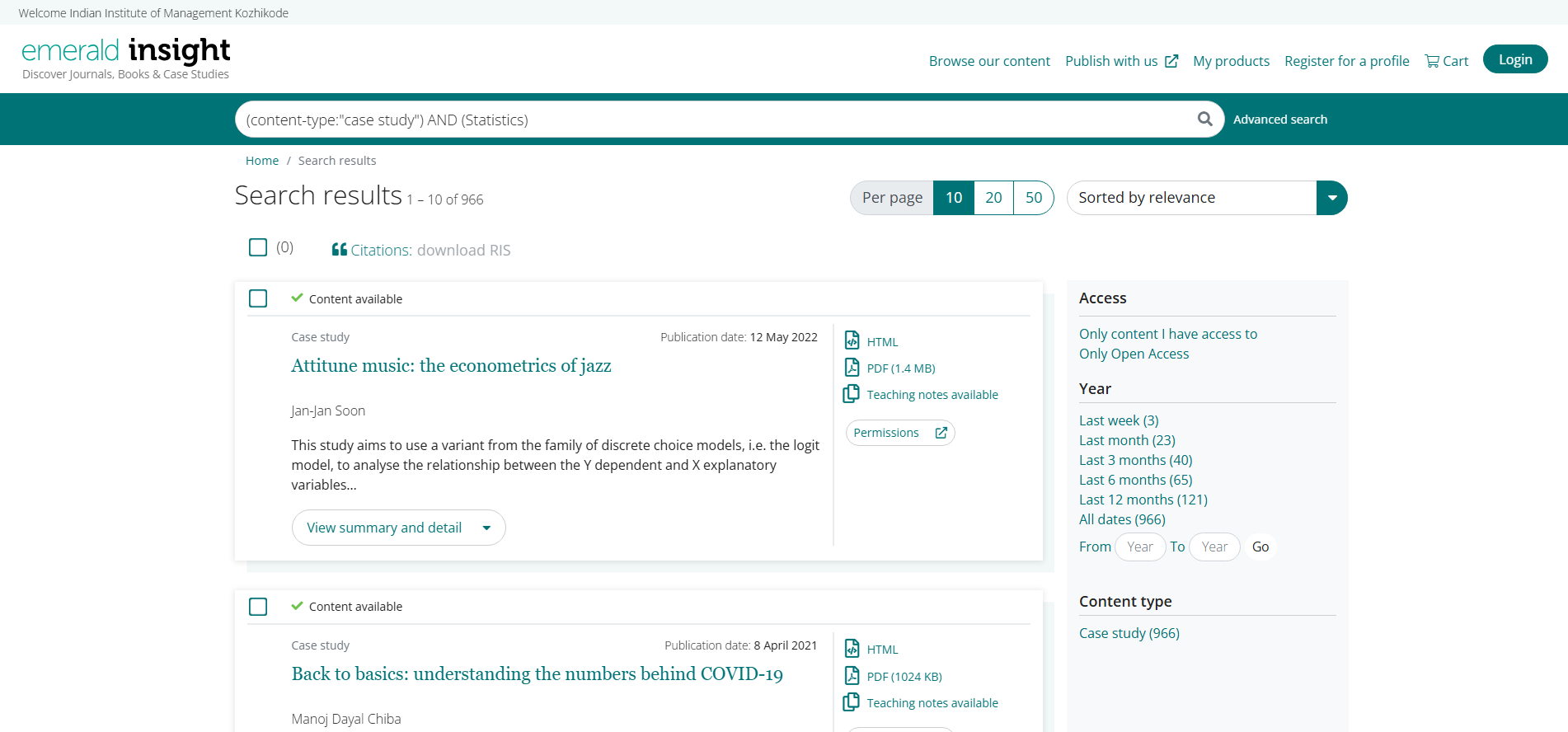Viewport: 1568px width, 732px height.
Task: Download PDF (1024 KB) of second result
Action: 904,677
